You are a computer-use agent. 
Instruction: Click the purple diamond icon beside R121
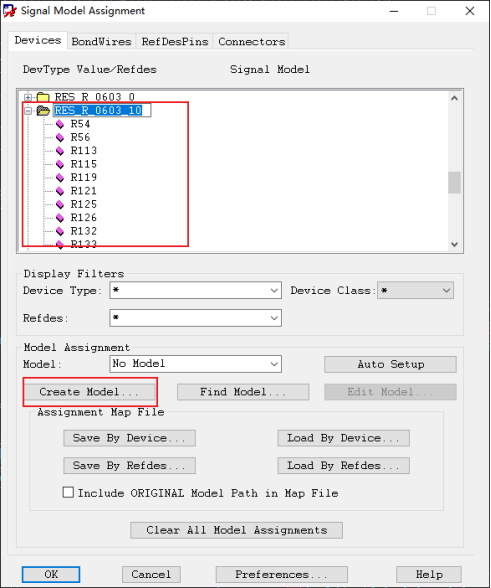(60, 191)
